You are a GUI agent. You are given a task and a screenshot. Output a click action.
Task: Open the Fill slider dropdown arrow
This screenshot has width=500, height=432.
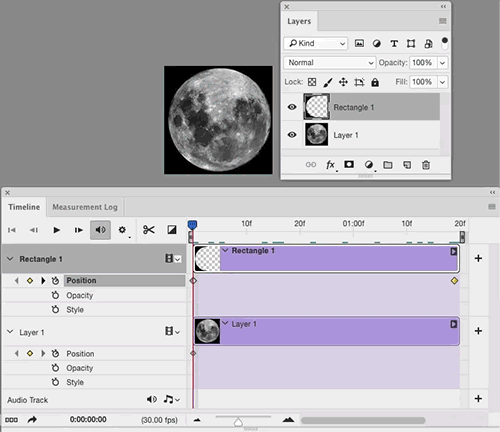pyautogui.click(x=442, y=82)
